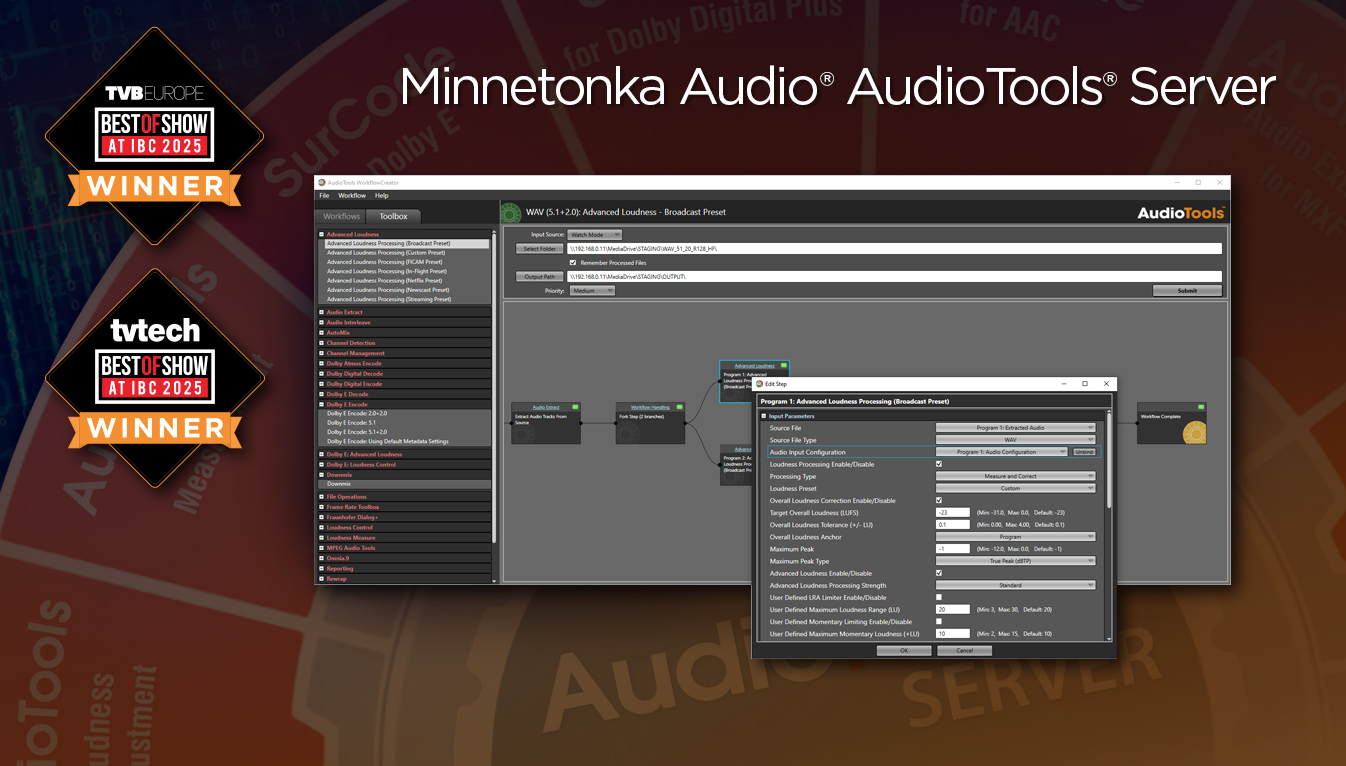Open the Source File Type WAV dropdown

click(x=1015, y=440)
